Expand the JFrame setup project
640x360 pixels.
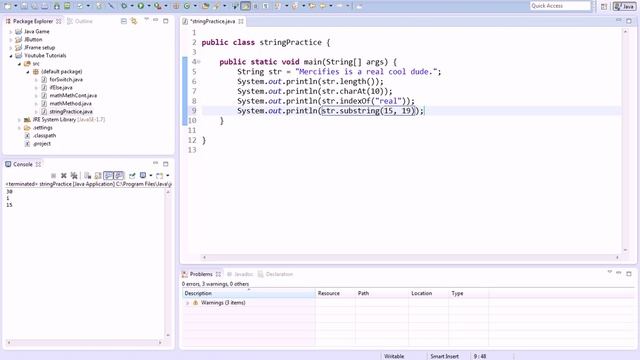coord(11,48)
